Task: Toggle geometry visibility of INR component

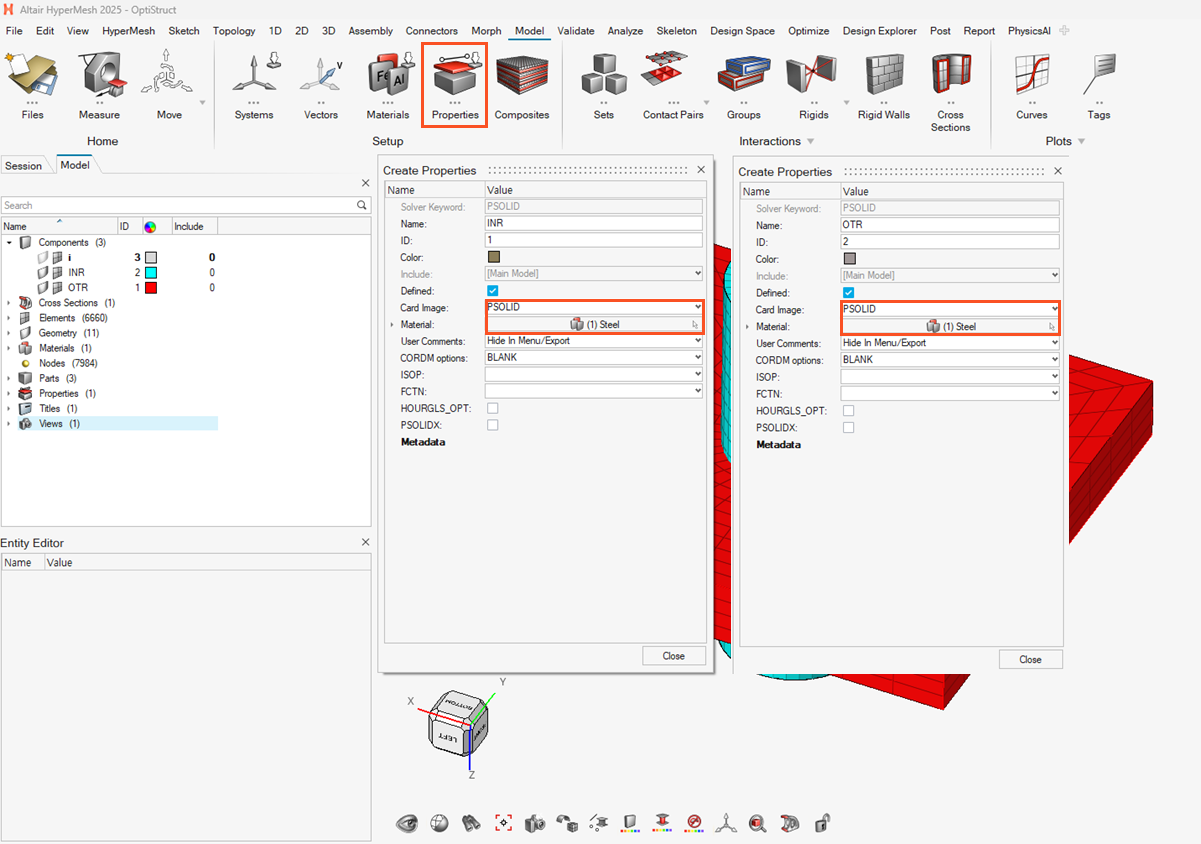Action: [43, 273]
